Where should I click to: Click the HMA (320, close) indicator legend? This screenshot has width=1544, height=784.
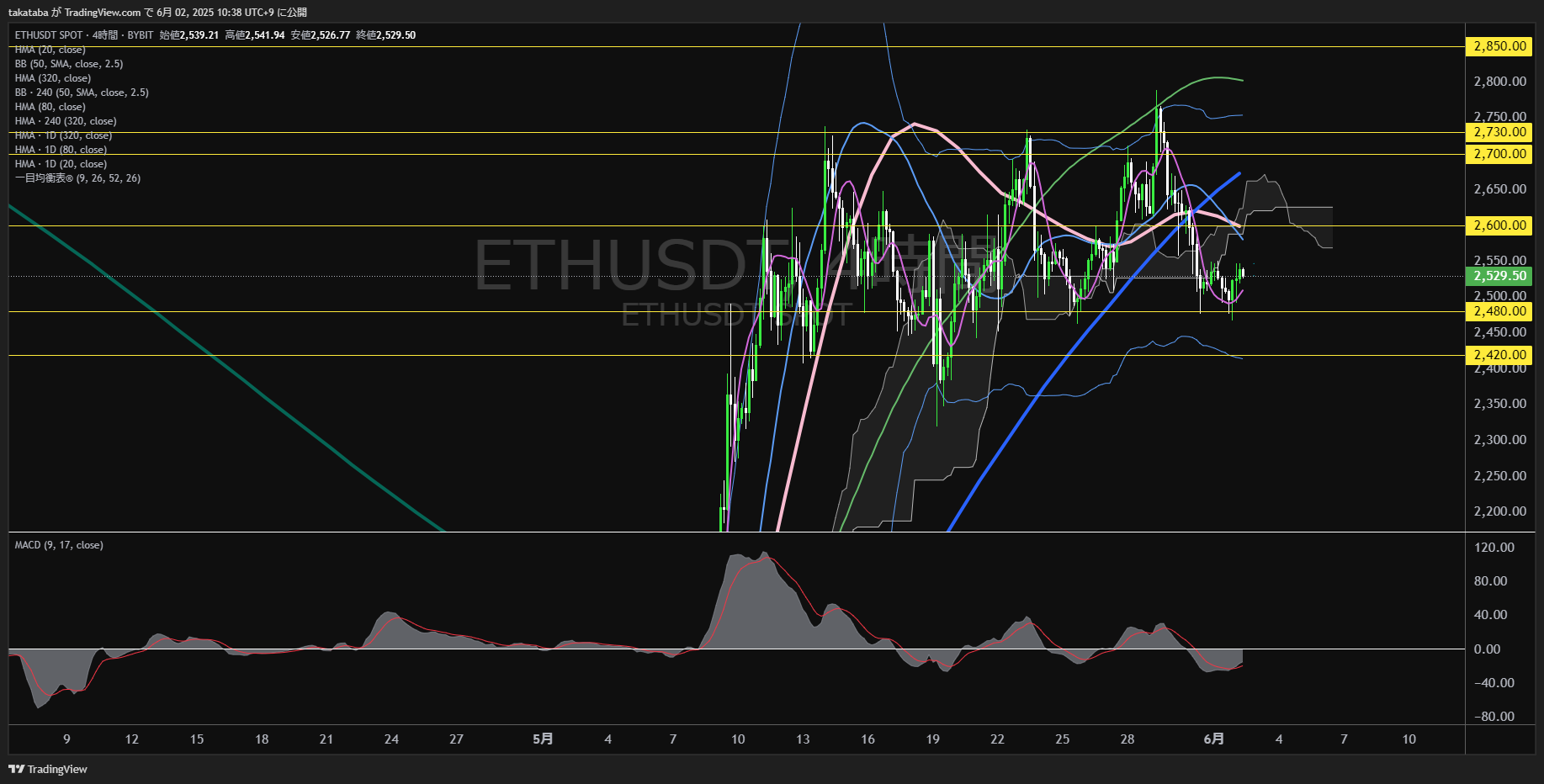click(x=53, y=78)
